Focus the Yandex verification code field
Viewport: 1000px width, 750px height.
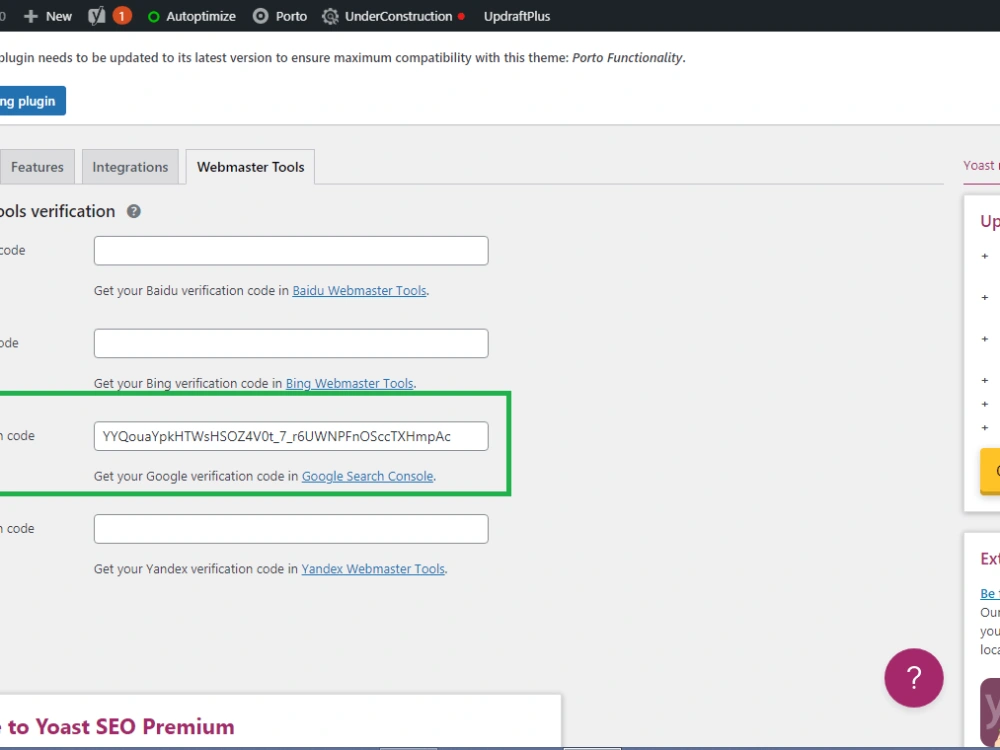tap(291, 529)
